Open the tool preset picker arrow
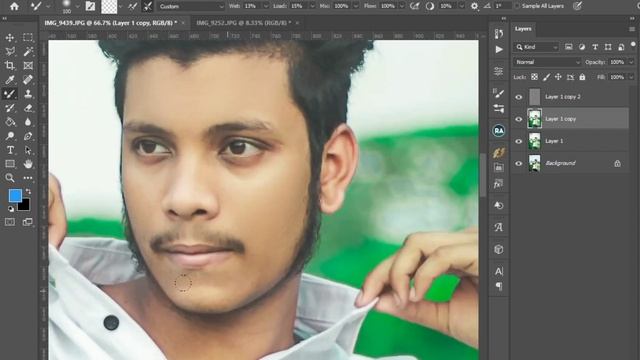Screen dimensions: 640x360 tap(48, 6)
